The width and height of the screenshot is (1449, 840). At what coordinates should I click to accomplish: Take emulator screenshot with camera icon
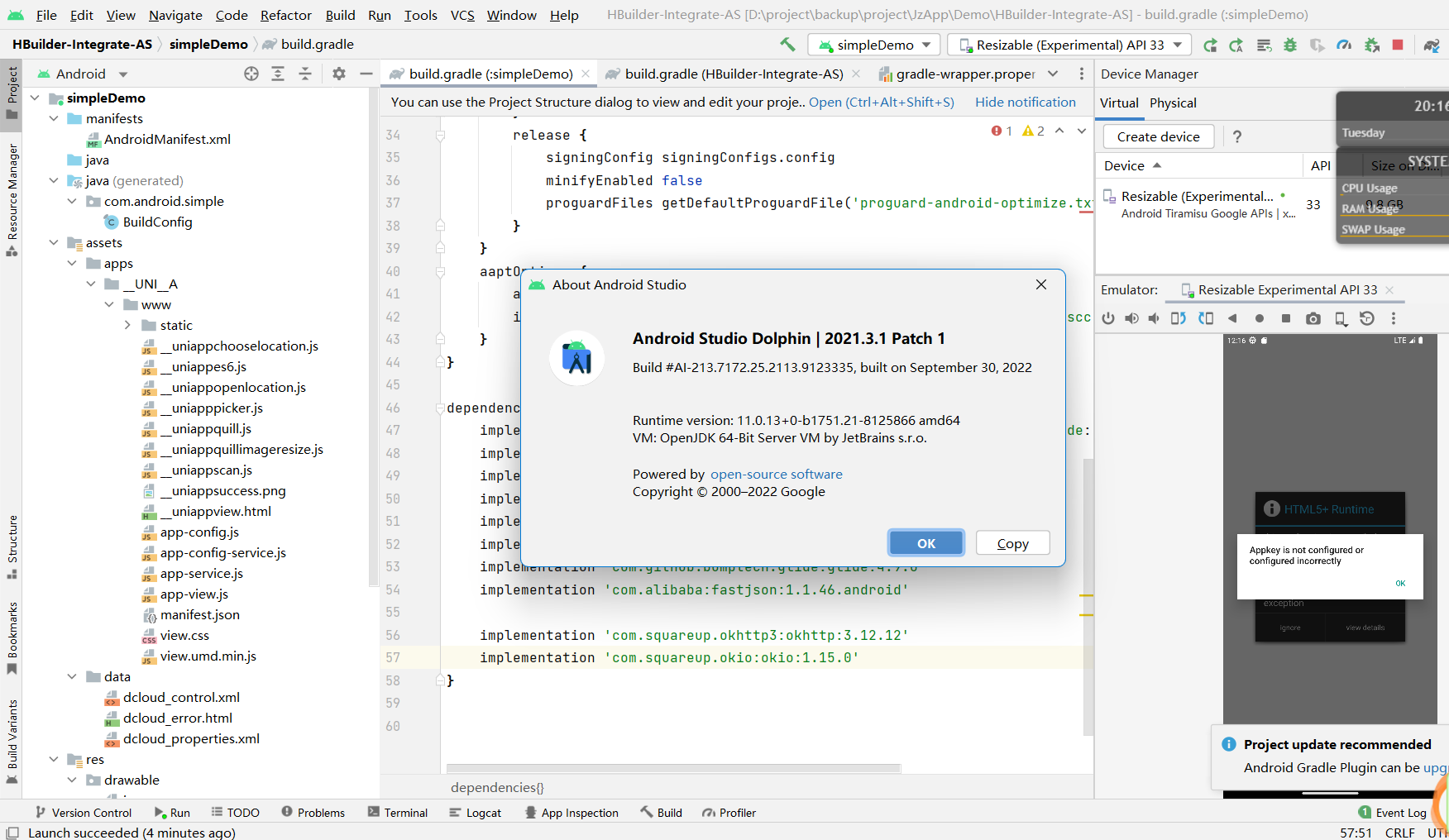[1313, 318]
